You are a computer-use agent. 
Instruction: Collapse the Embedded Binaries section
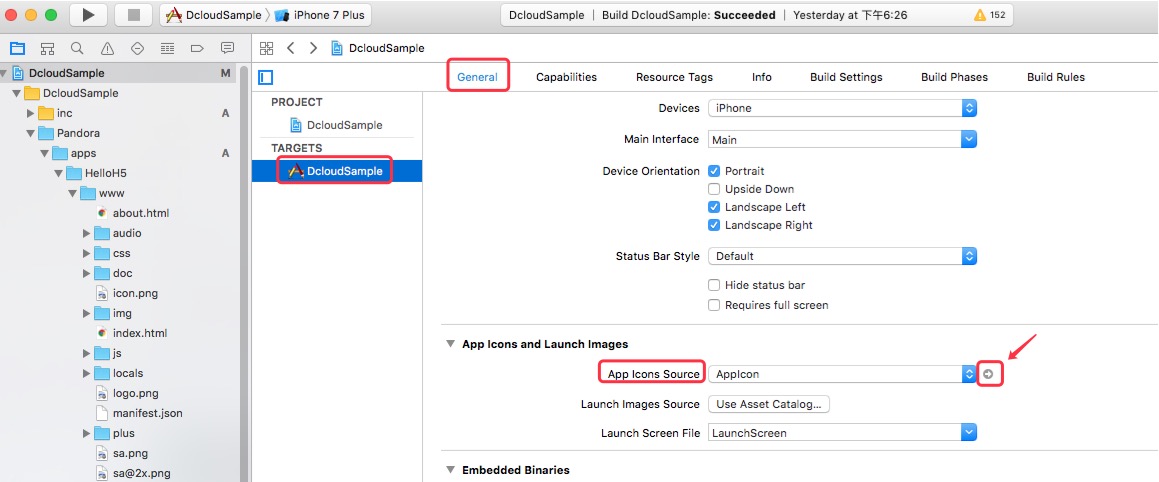click(449, 469)
